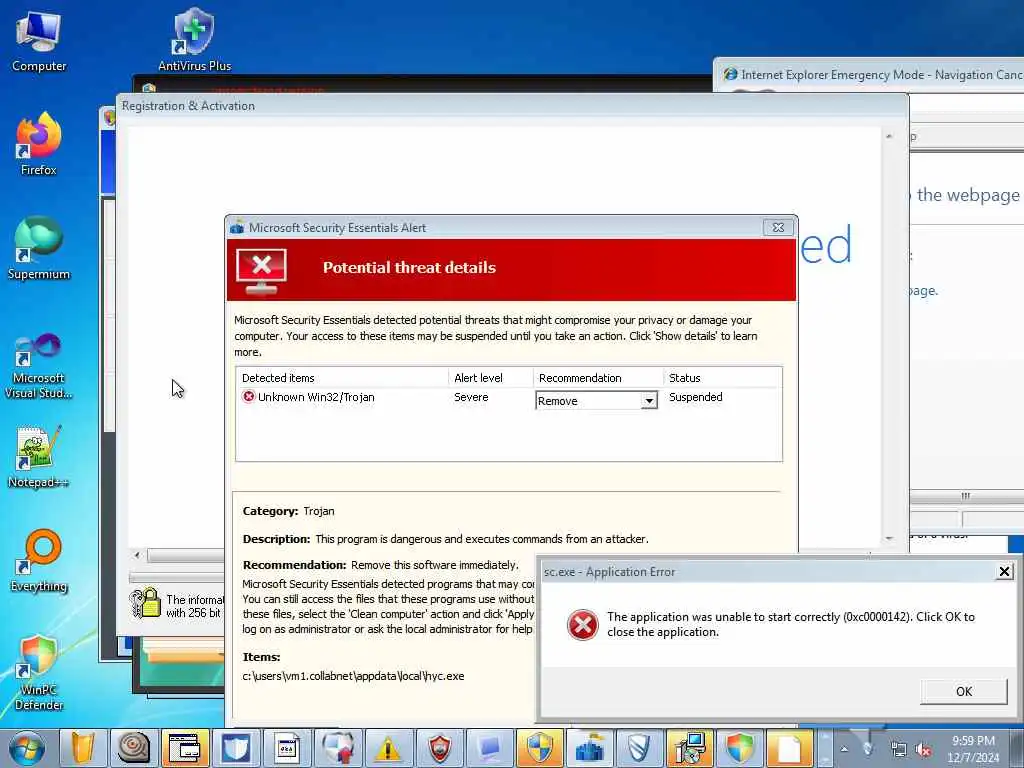The width and height of the screenshot is (1024, 768).
Task: Click the padlock keys icon in Registration window
Action: point(145,603)
